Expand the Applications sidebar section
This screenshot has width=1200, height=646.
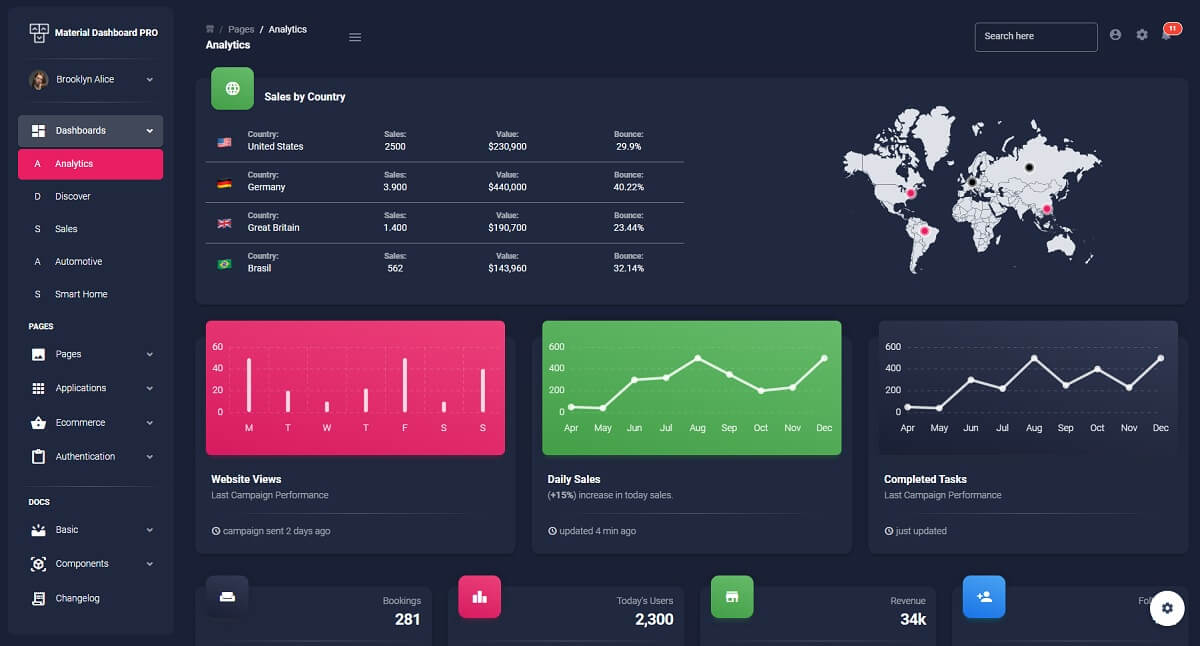[88, 388]
